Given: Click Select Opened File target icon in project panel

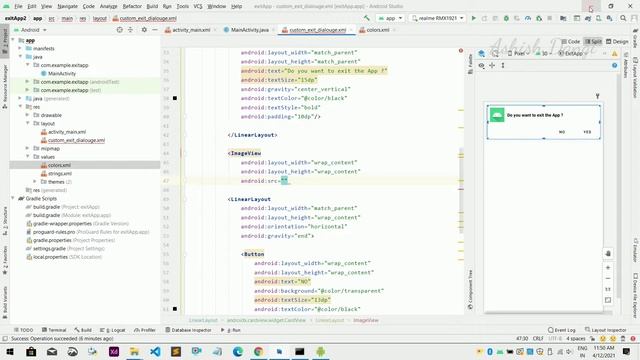Looking at the screenshot, I should click(x=120, y=30).
